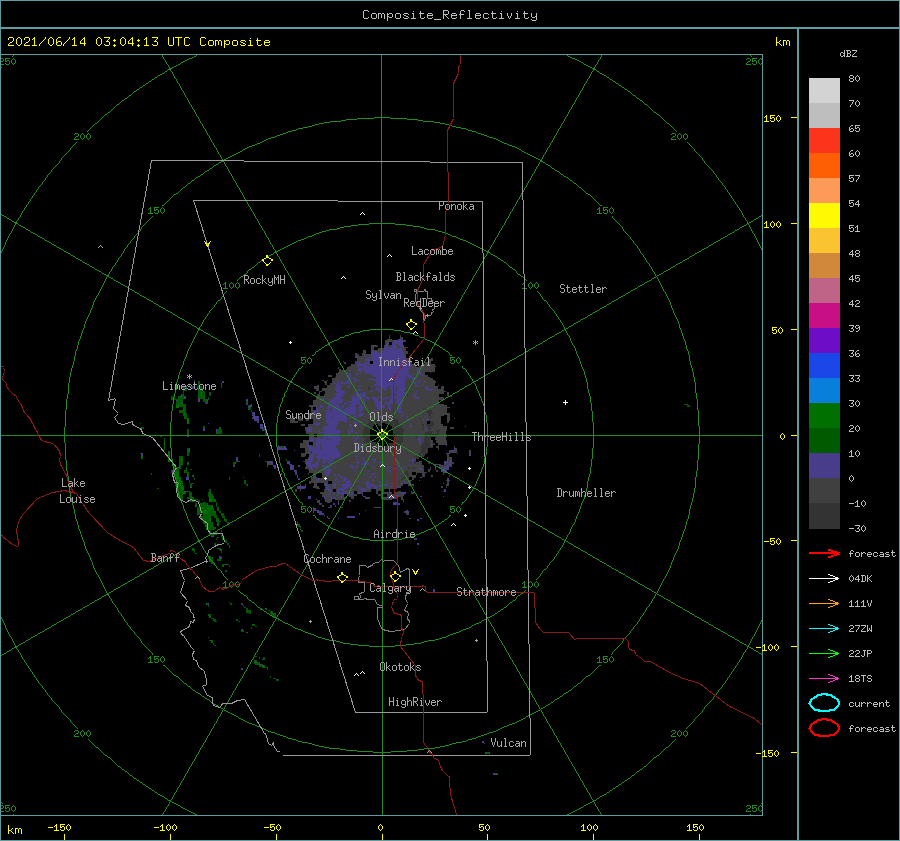Click the Lacombe city label
This screenshot has height=841, width=900.
tap(432, 251)
